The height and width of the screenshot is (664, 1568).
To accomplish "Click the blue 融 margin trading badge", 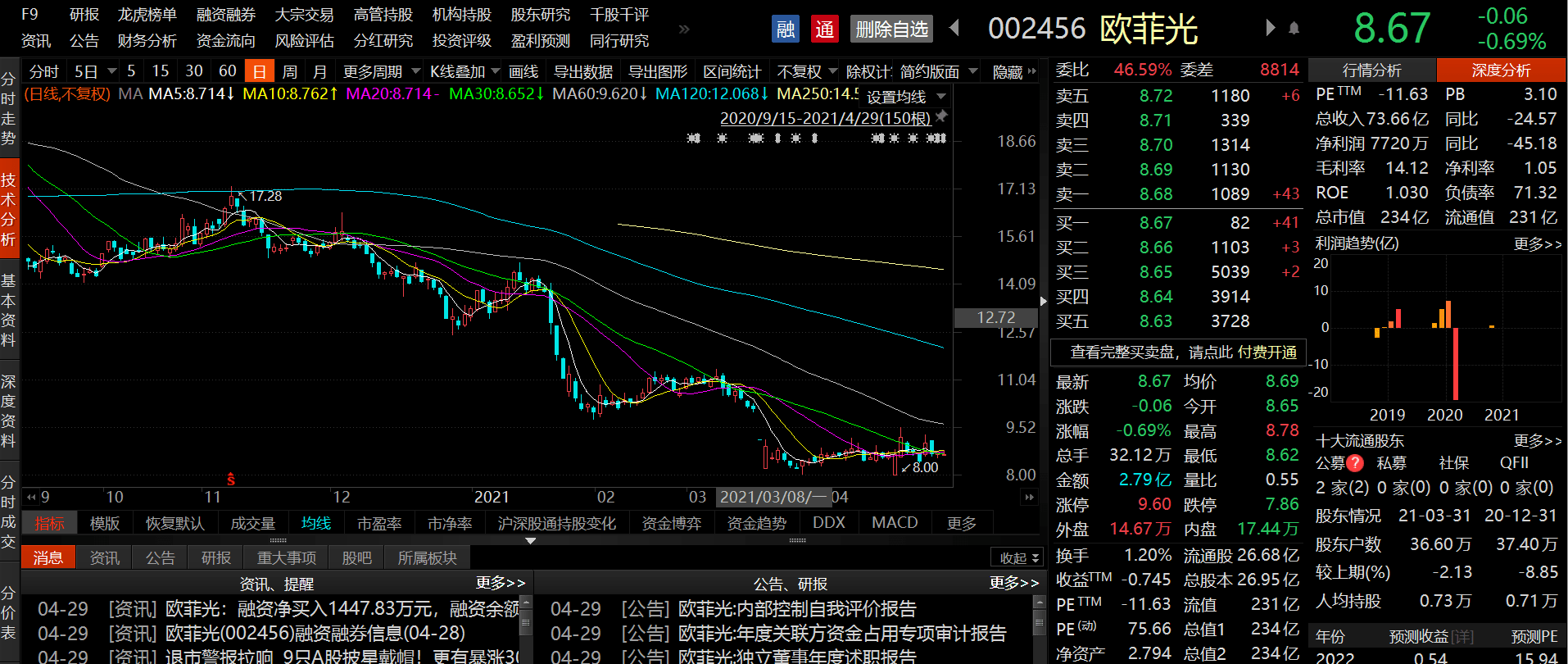I will click(x=786, y=30).
